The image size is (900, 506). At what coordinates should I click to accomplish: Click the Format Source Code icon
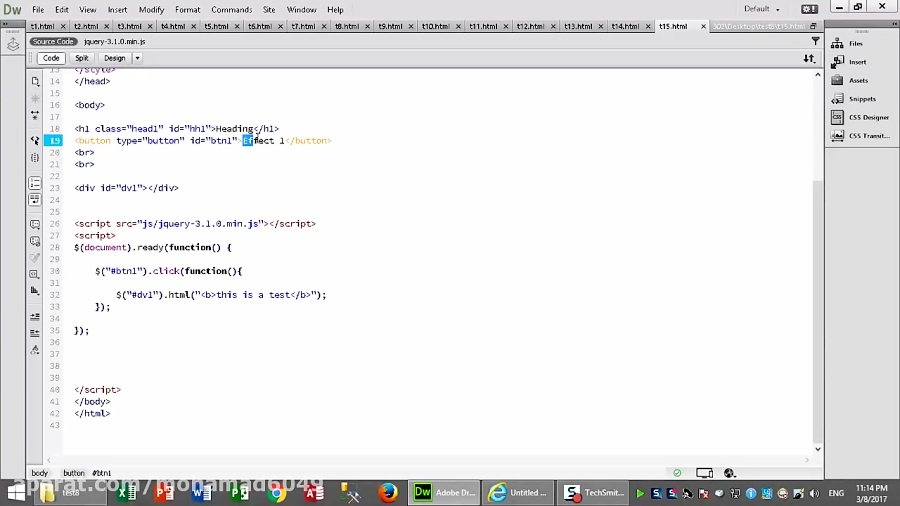tap(35, 350)
